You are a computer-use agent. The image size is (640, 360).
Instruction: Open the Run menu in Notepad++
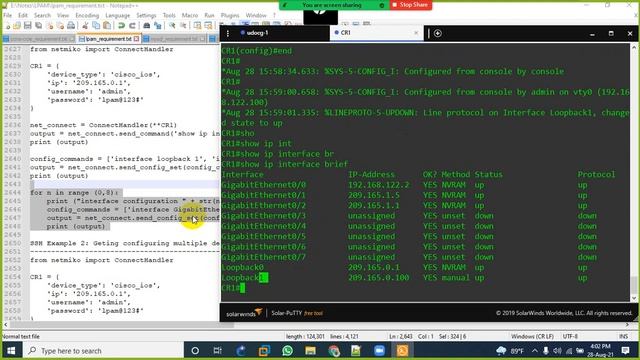(209, 16)
